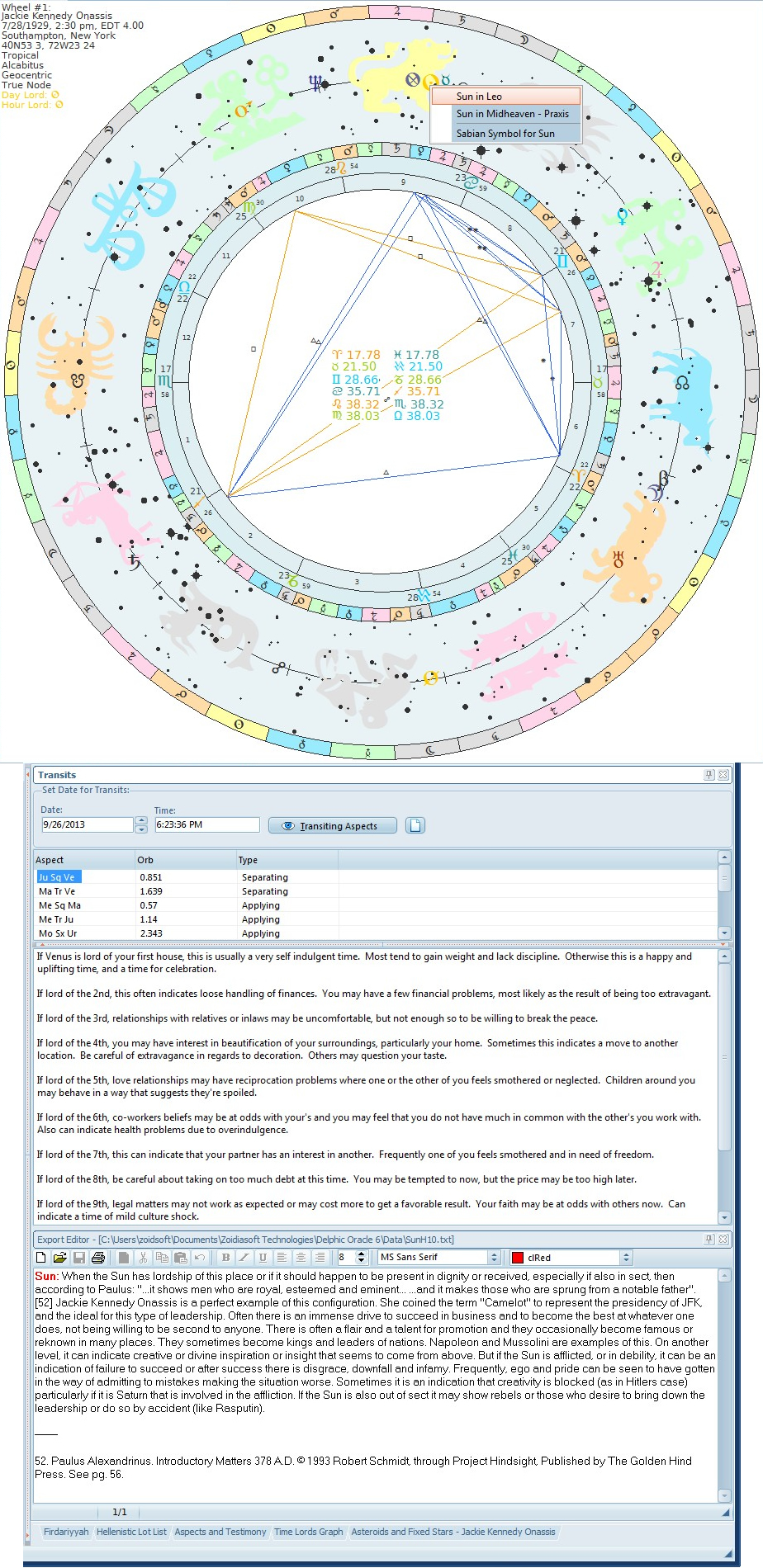
Task: Click the font size field showing 8
Action: click(x=346, y=1258)
